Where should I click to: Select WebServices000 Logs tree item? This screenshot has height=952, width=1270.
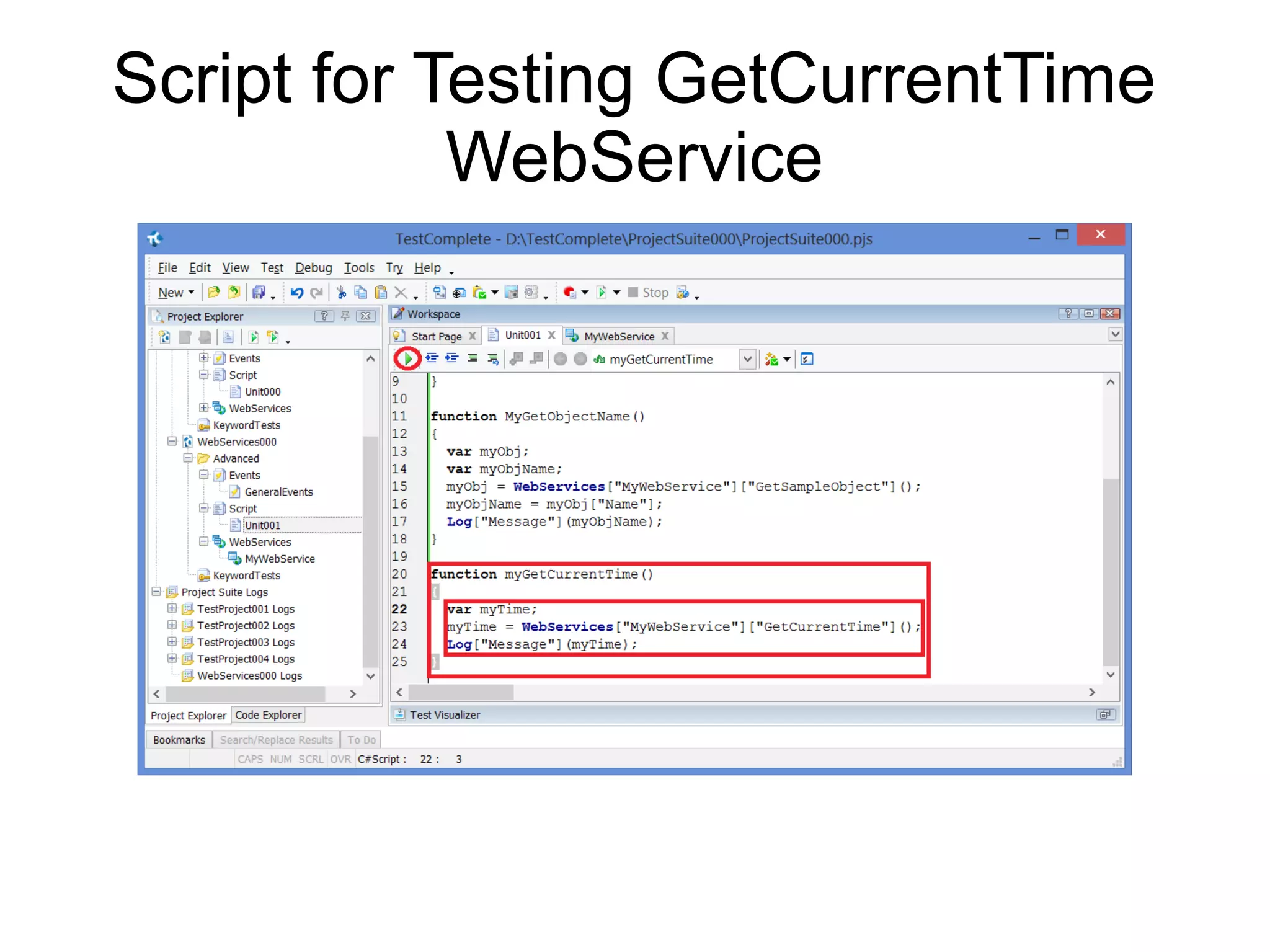click(249, 675)
